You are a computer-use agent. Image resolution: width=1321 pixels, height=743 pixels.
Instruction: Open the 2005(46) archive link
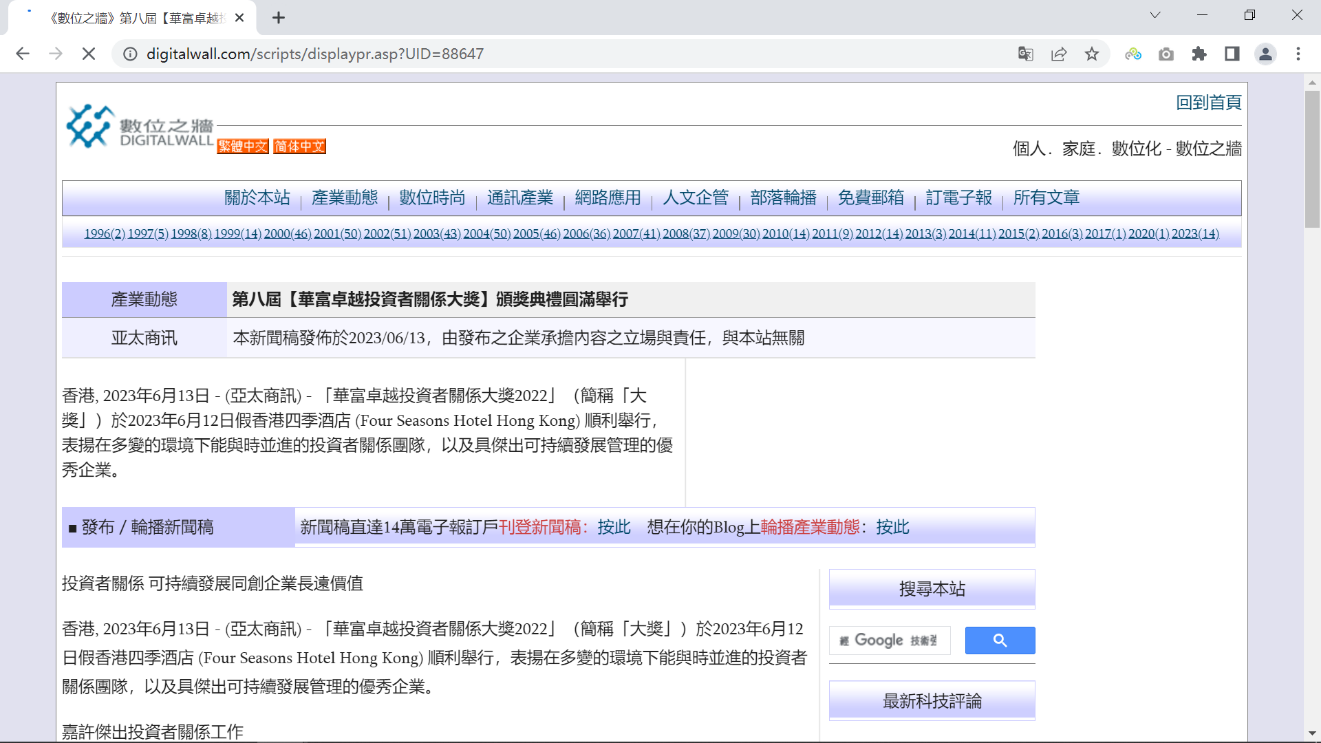[537, 234]
